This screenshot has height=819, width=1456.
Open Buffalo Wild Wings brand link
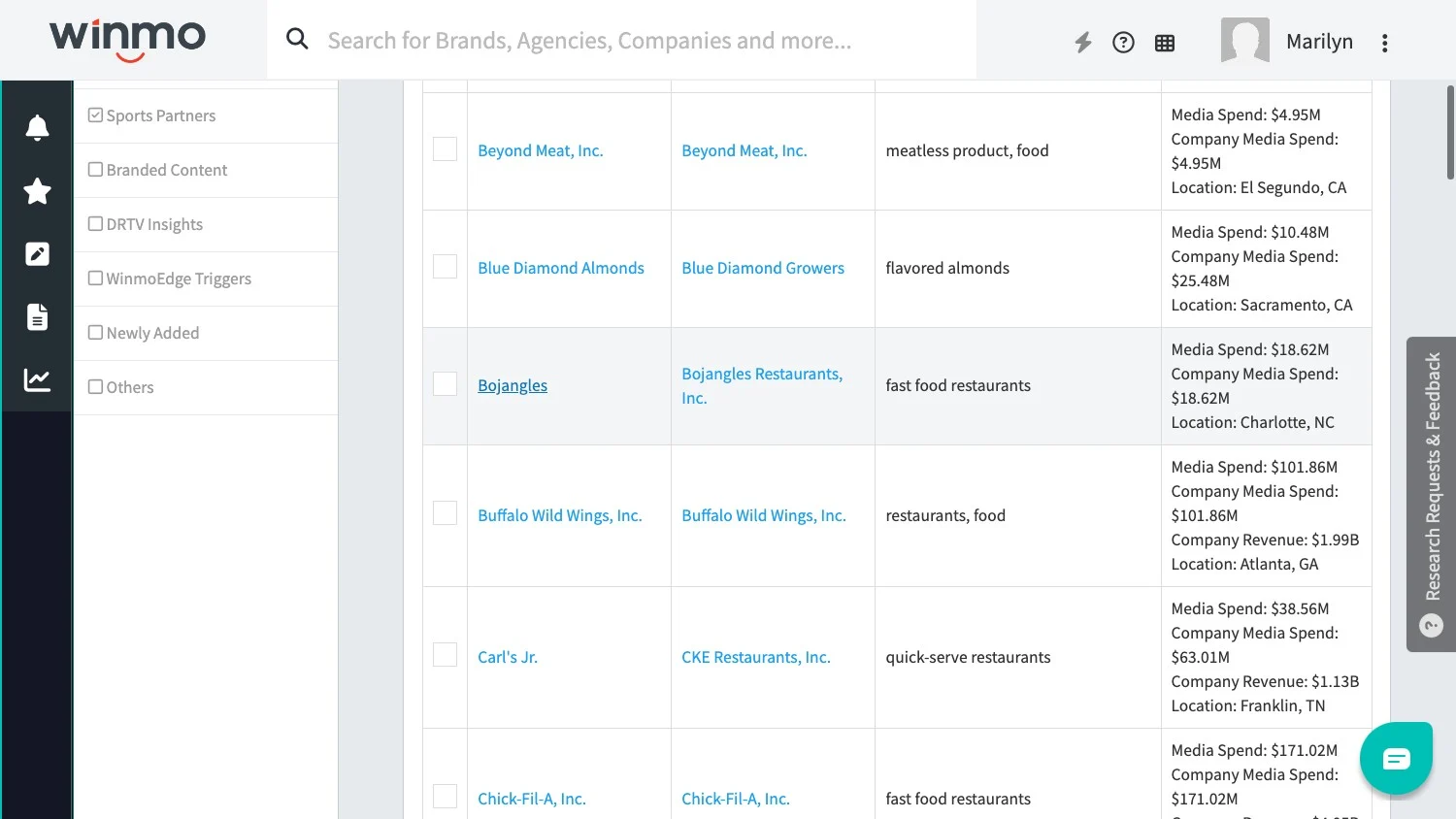560,515
